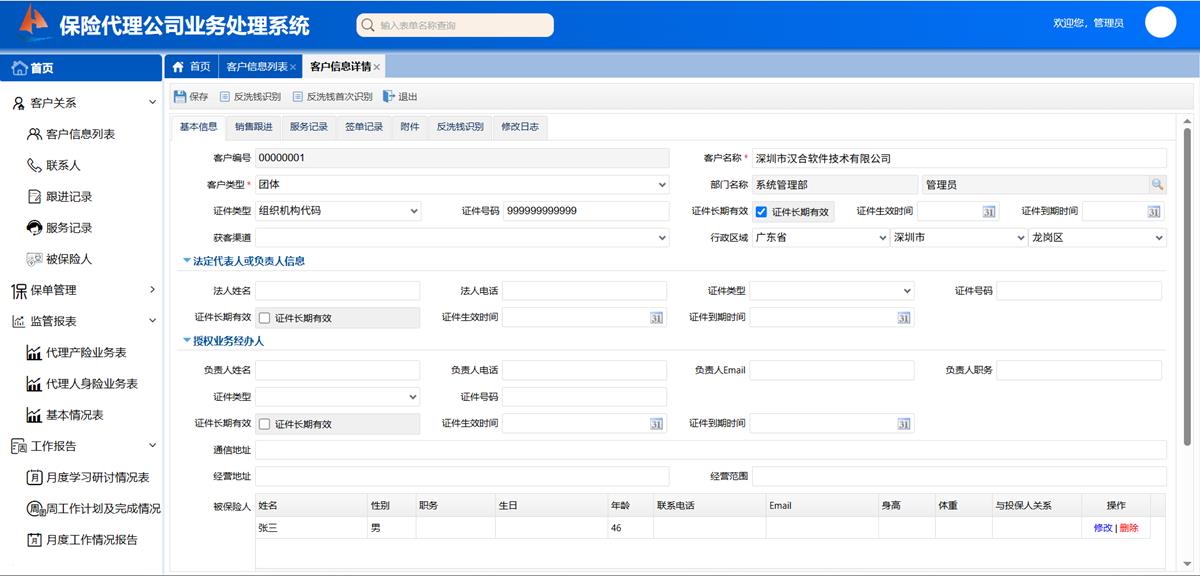
Task: Switch to 修改日志 tab
Action: [520, 127]
